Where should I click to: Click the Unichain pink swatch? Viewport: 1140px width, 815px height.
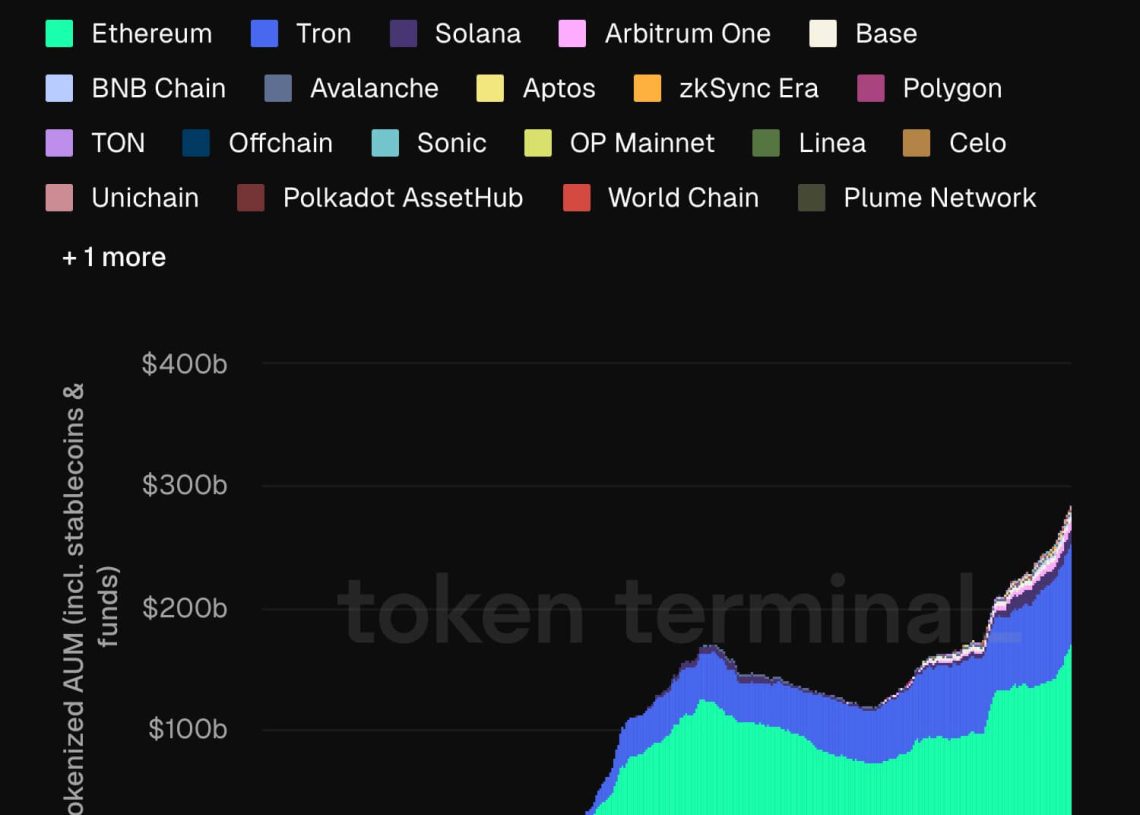pos(59,198)
